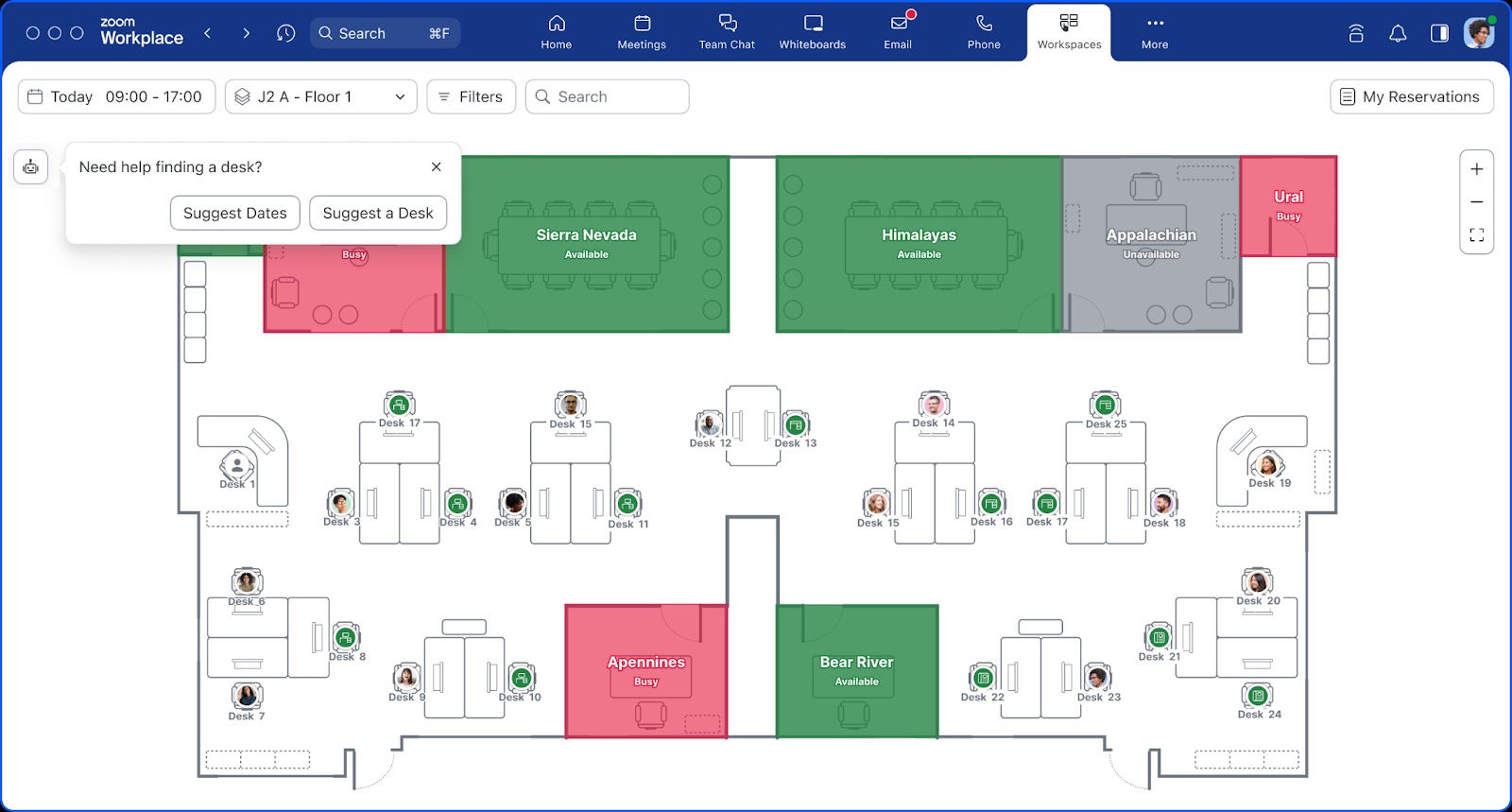Zoom out of the floor map
The image size is (1512, 812).
(1476, 202)
